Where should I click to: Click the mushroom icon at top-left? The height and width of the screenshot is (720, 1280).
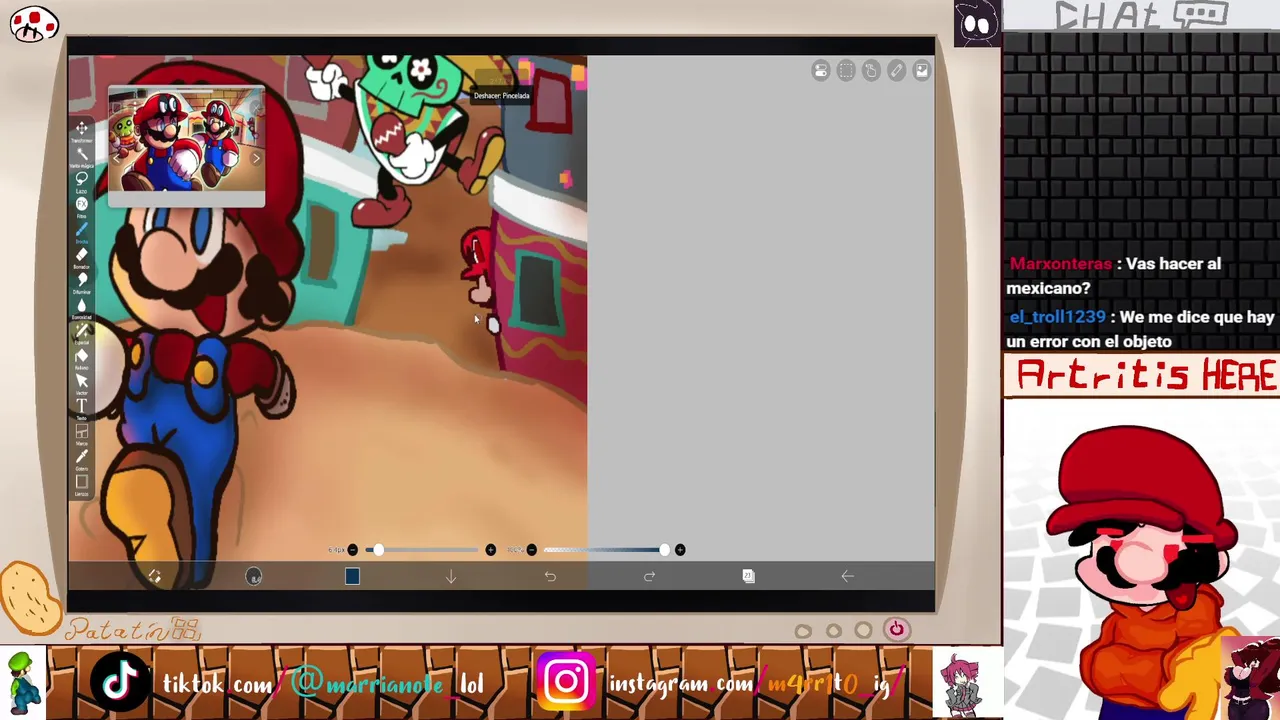point(34,23)
